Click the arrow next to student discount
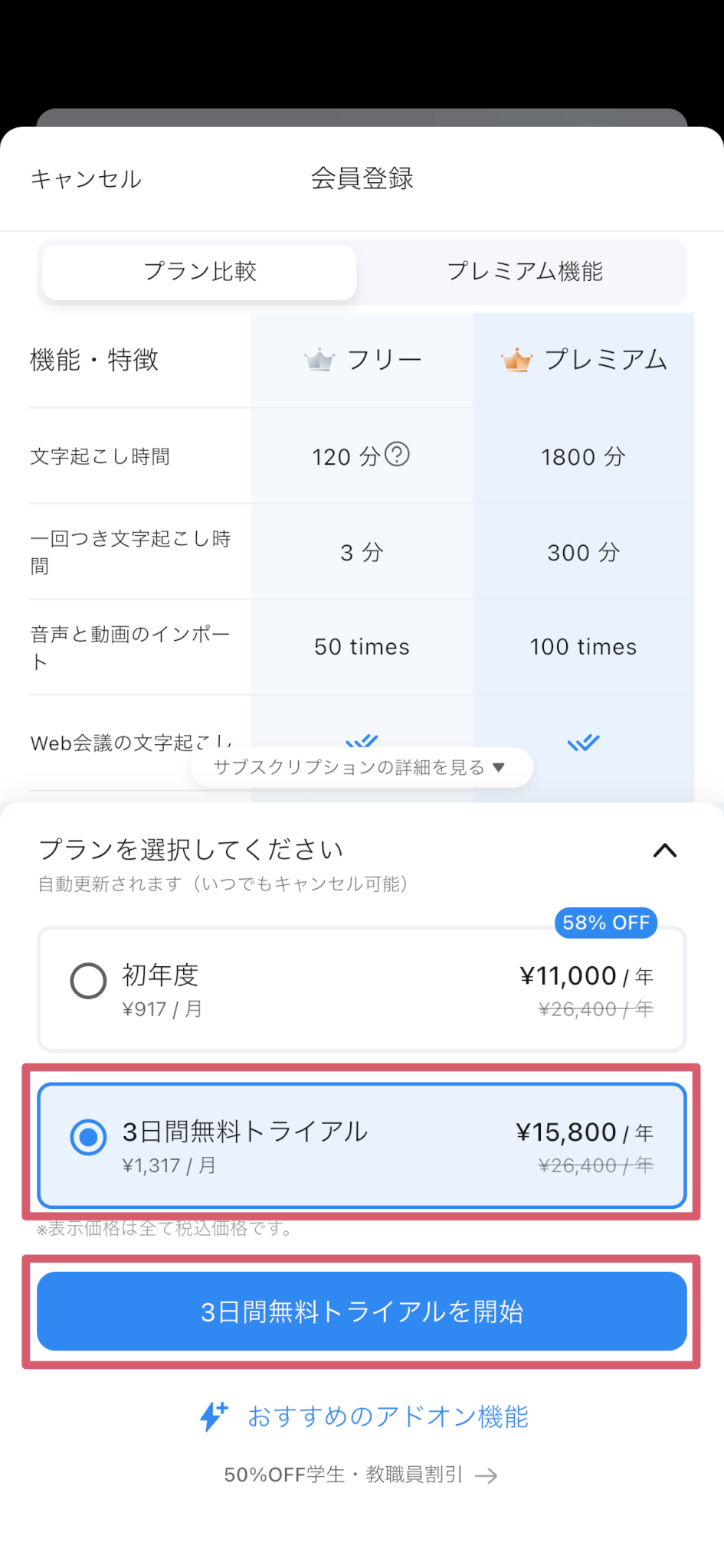Viewport: 724px width, 1568px height. [x=486, y=1476]
